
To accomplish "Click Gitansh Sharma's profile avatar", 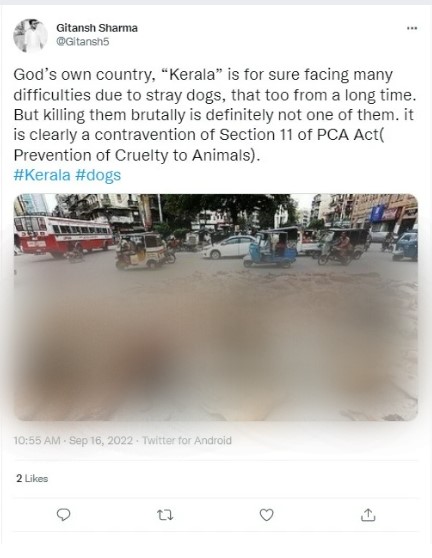I will (x=30, y=35).
